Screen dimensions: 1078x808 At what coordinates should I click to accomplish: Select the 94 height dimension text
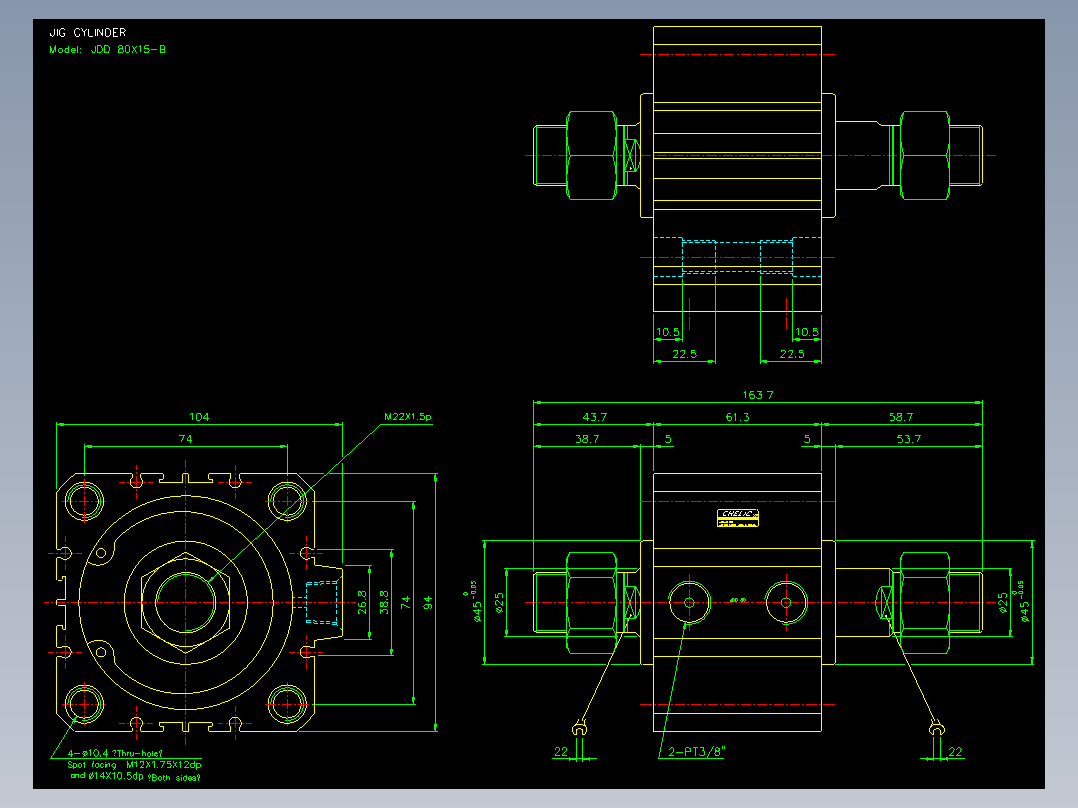(428, 603)
